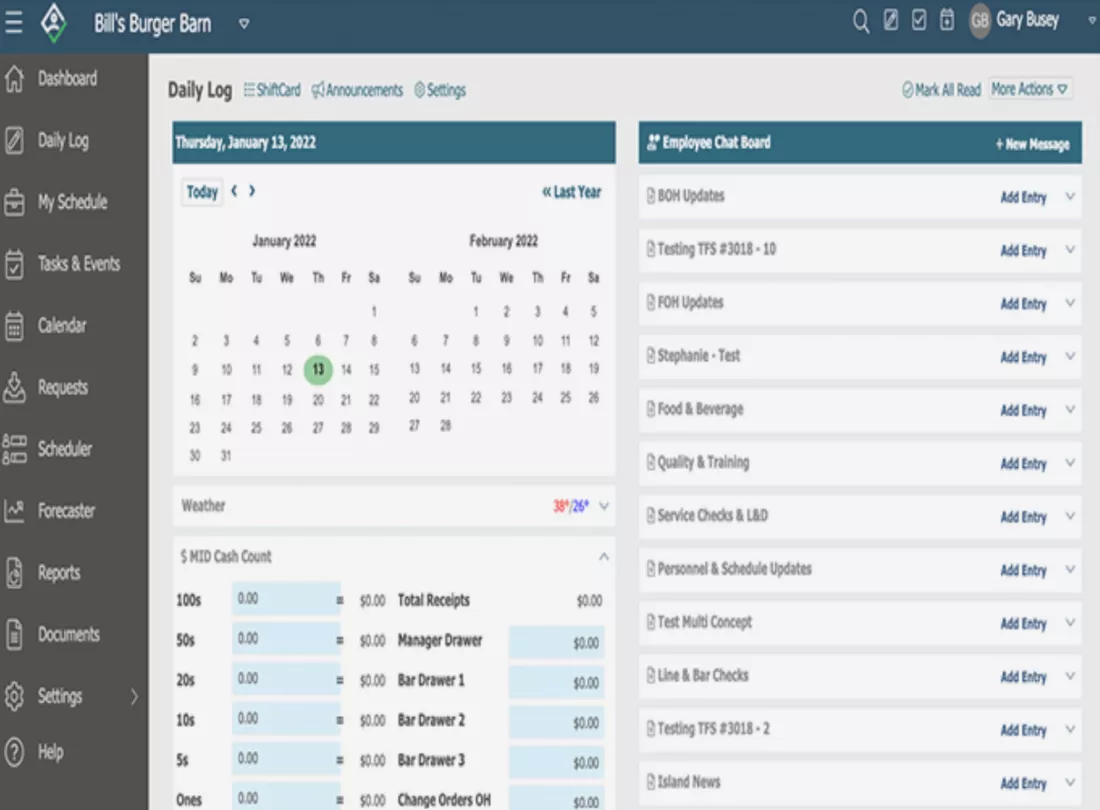
Task: Open the tasks checkmark icon in top bar
Action: [x=917, y=20]
